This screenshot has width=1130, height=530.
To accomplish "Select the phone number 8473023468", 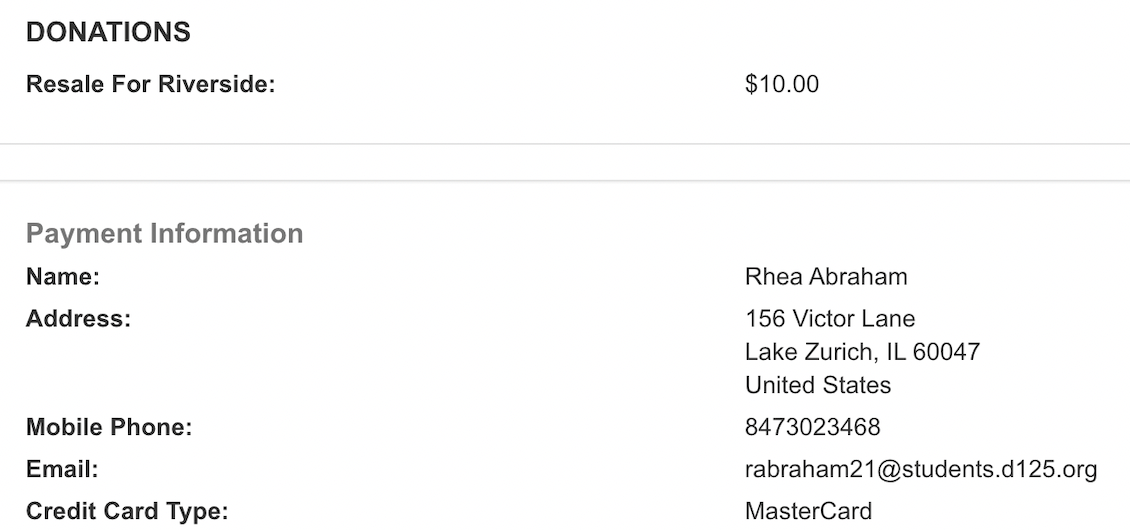I will pos(812,428).
